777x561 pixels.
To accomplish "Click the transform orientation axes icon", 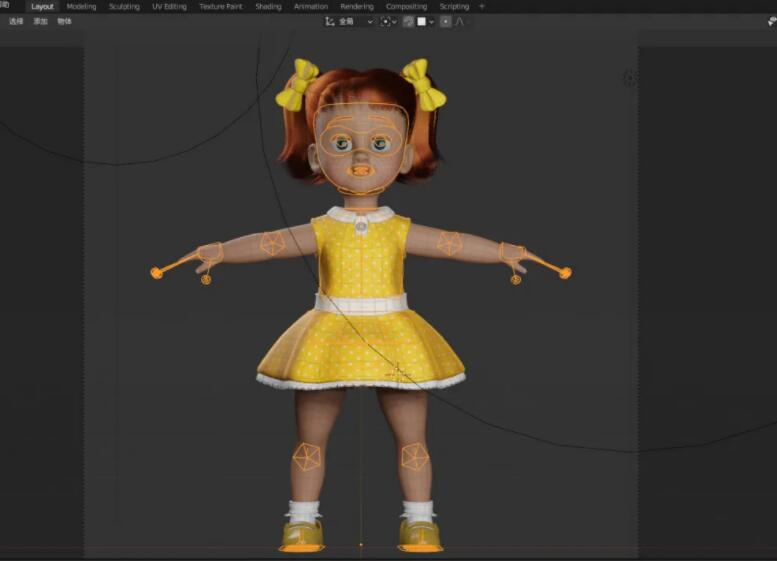I will 330,21.
